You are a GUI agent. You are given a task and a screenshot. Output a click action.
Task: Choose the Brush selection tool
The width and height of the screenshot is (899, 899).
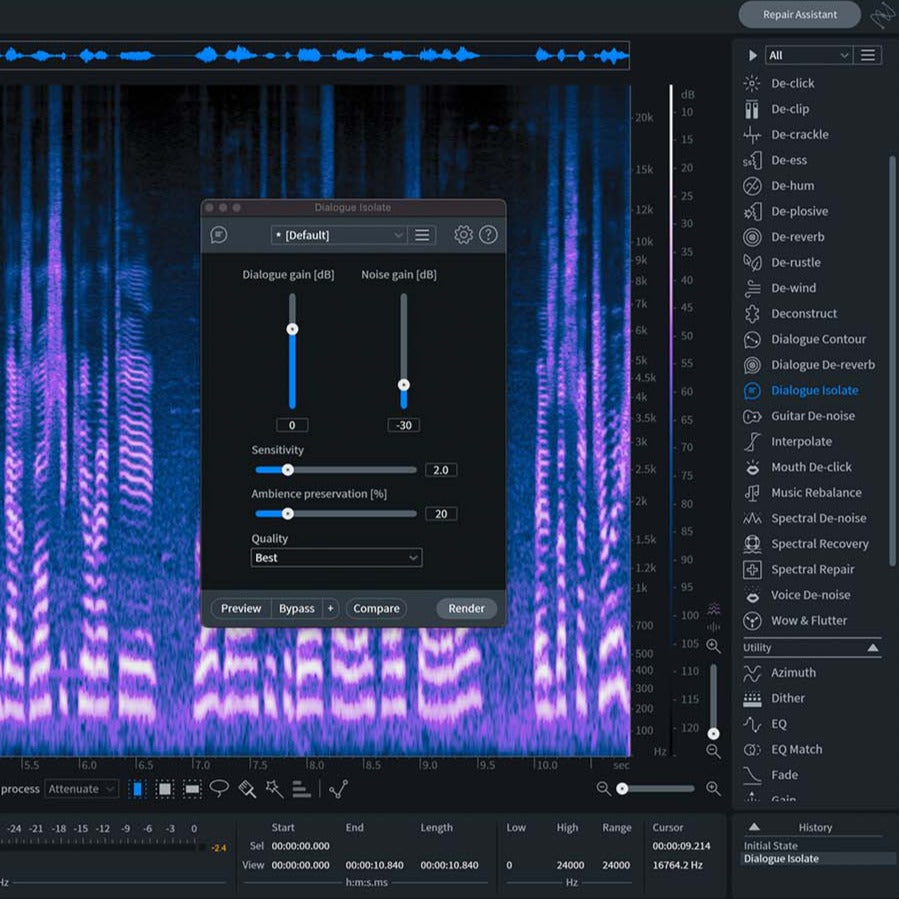click(247, 788)
